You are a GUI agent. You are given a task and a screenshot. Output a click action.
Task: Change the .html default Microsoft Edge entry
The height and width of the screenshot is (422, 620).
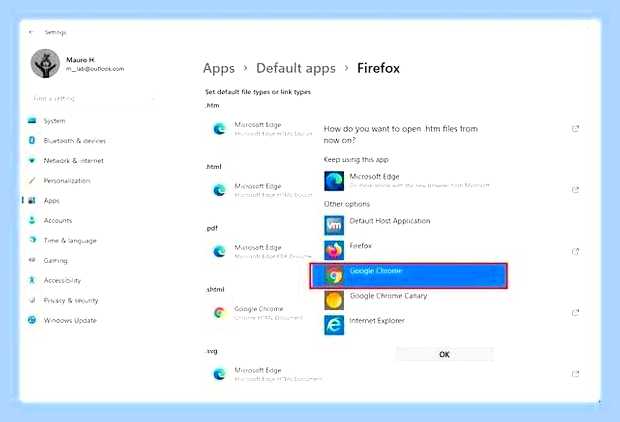[x=263, y=190]
